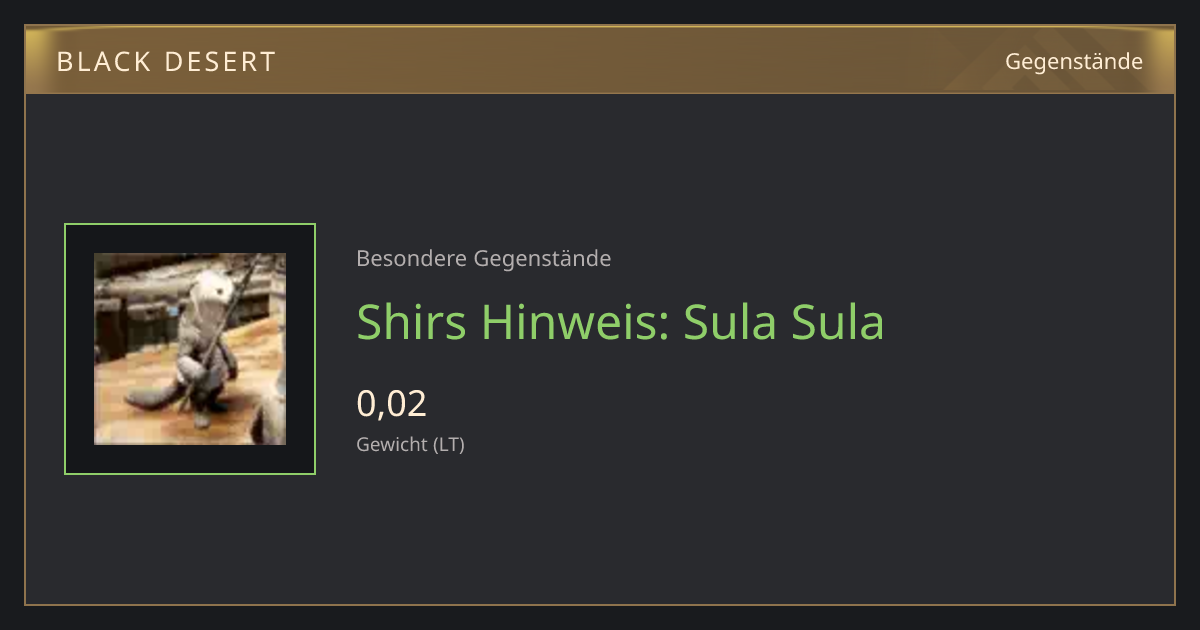Click the Gewicht (LT) label
The width and height of the screenshot is (1200, 630).
tap(411, 445)
